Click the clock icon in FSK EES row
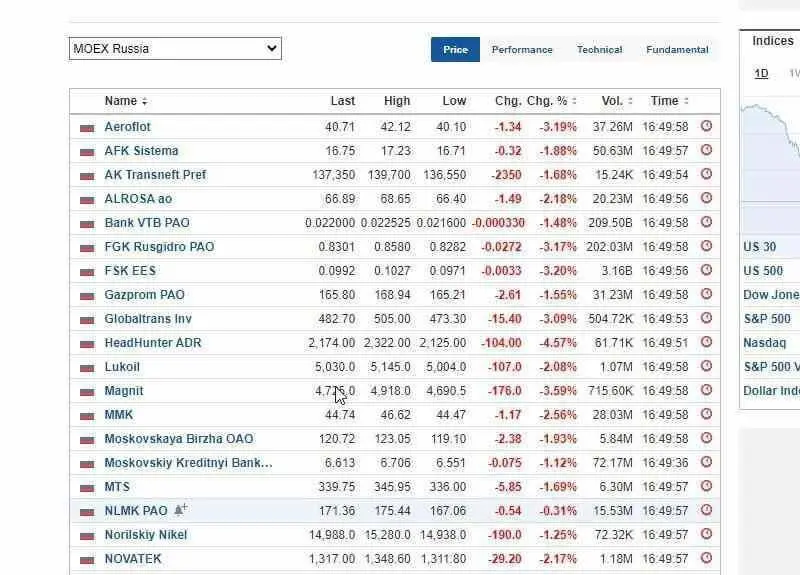This screenshot has width=800, height=575. click(706, 270)
